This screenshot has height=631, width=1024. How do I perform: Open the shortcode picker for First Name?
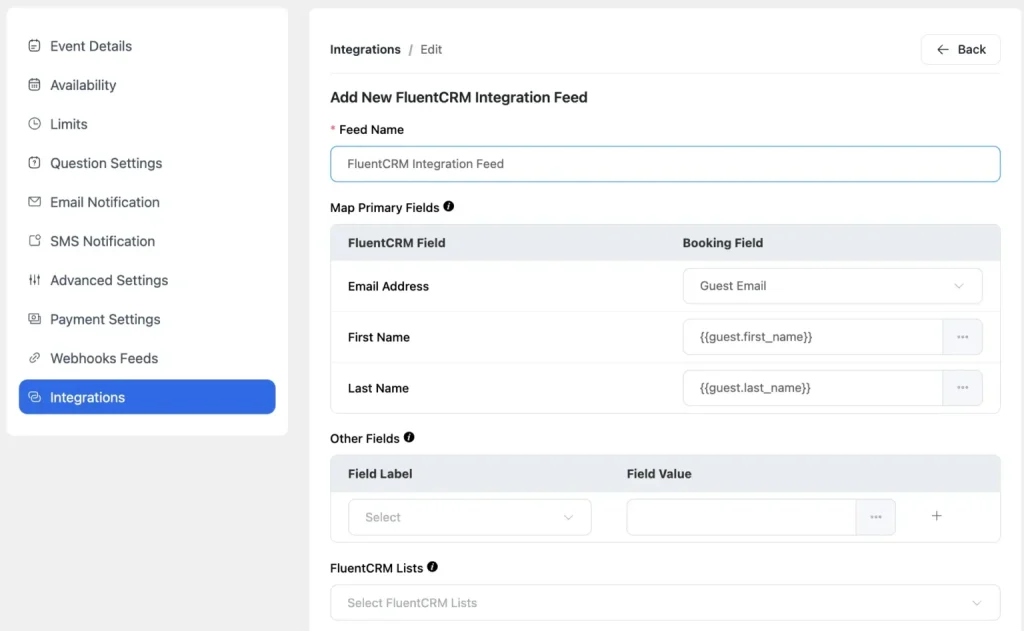[962, 337]
